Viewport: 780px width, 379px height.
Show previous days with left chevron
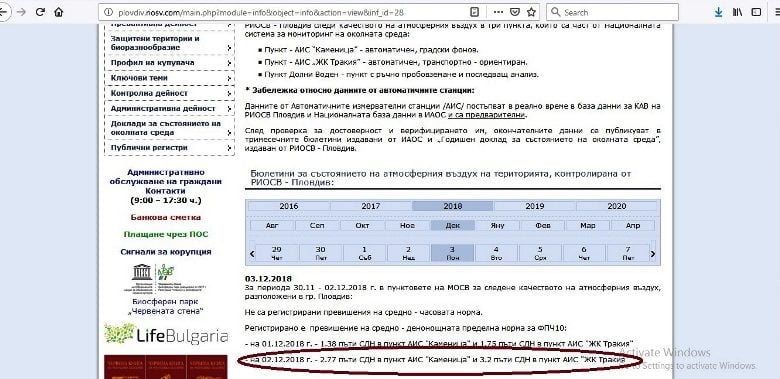point(252,254)
